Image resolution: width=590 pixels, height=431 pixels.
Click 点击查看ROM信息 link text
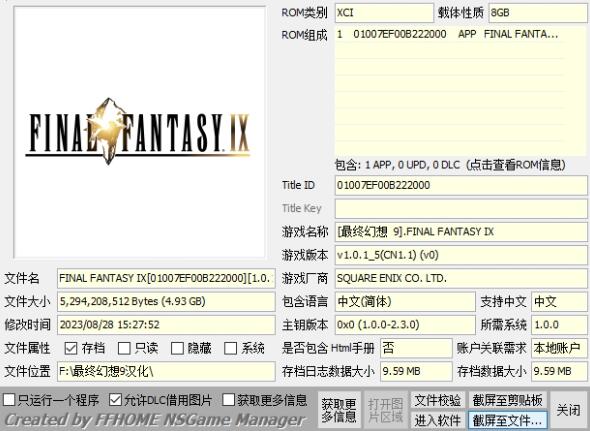pyautogui.click(x=515, y=165)
